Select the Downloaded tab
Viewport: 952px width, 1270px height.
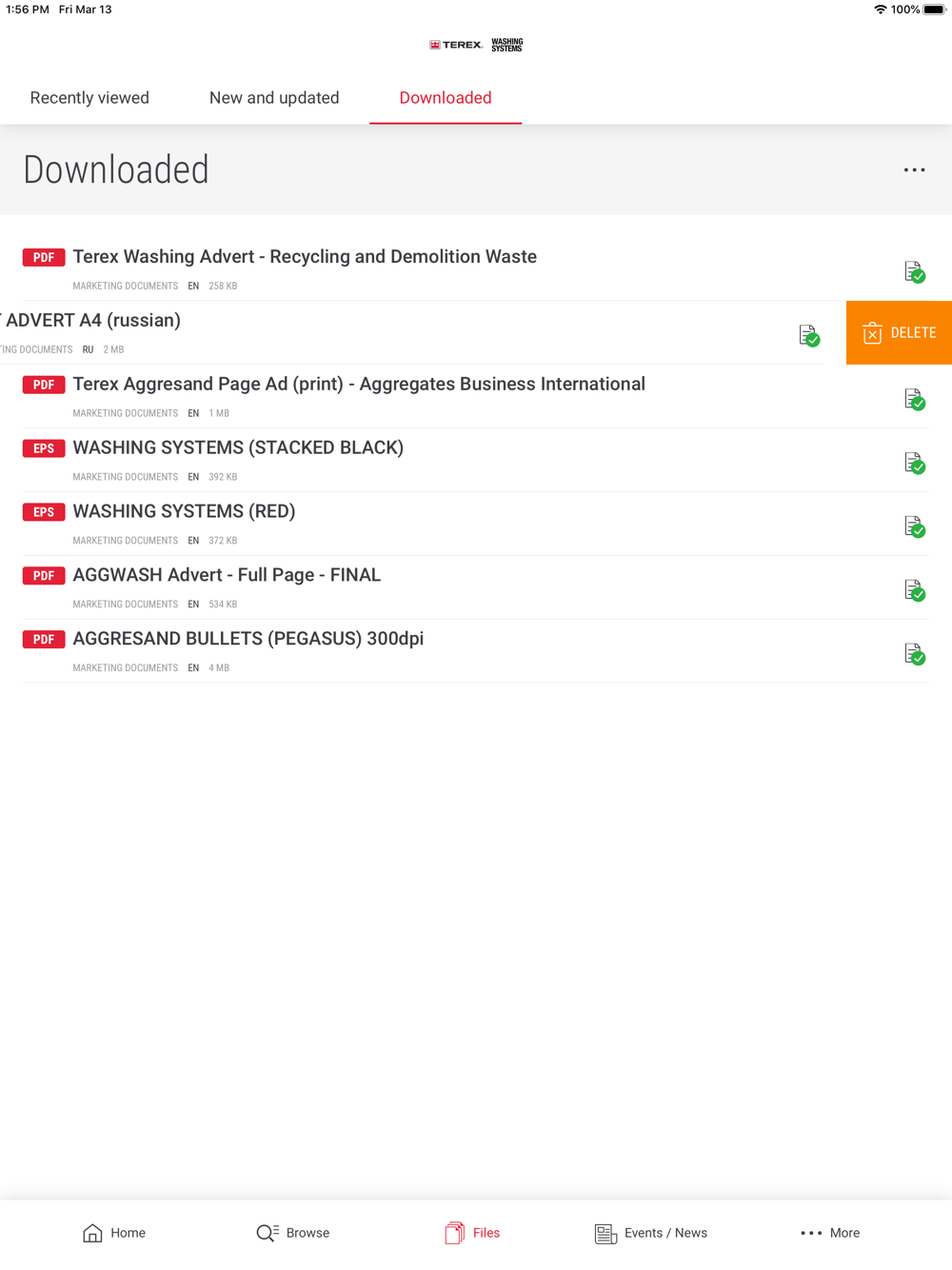coord(446,98)
